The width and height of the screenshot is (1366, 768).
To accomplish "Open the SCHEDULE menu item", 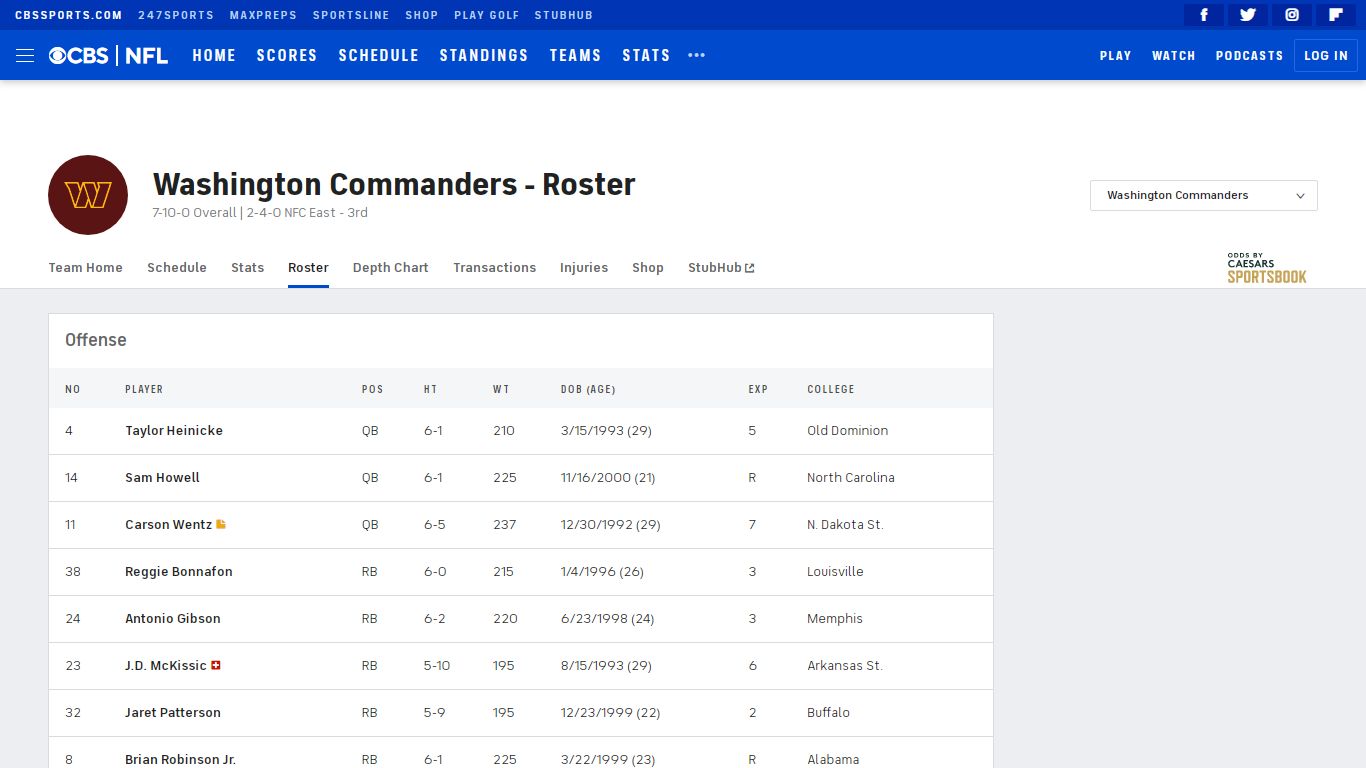I will pyautogui.click(x=379, y=56).
